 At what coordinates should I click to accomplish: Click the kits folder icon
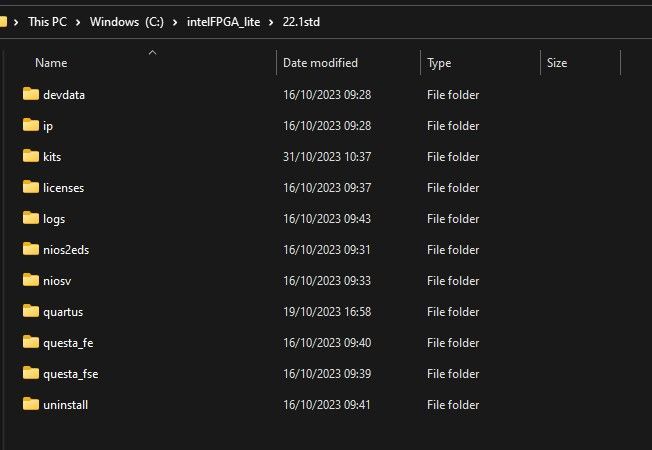pyautogui.click(x=30, y=157)
